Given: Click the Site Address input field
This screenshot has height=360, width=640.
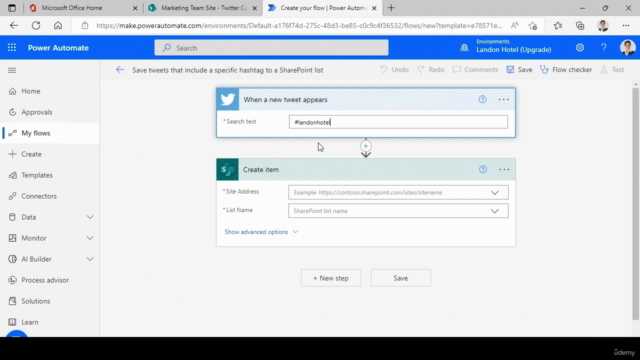Looking at the screenshot, I should pyautogui.click(x=398, y=193).
